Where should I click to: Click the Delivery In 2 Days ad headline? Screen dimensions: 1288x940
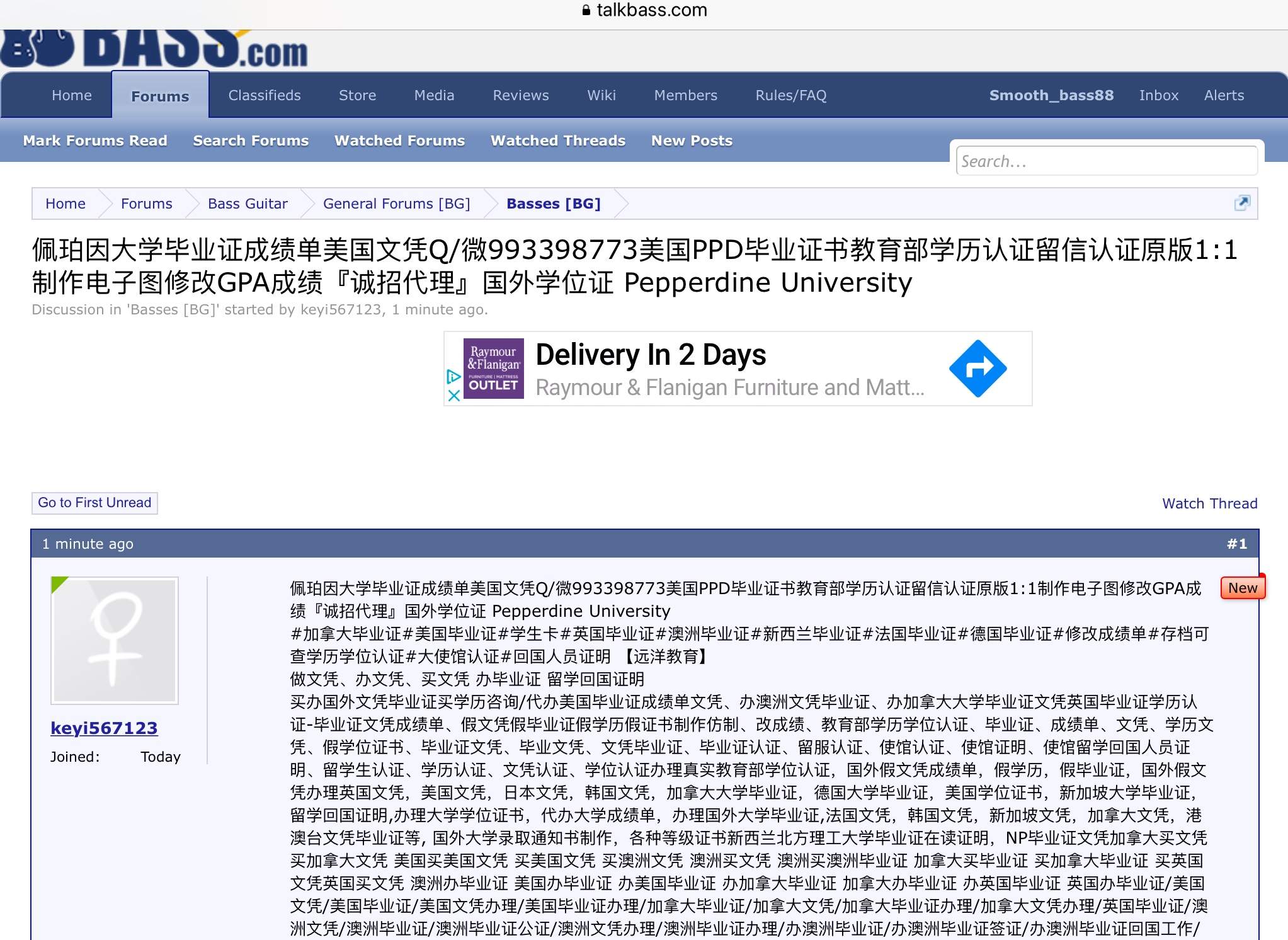(x=651, y=355)
